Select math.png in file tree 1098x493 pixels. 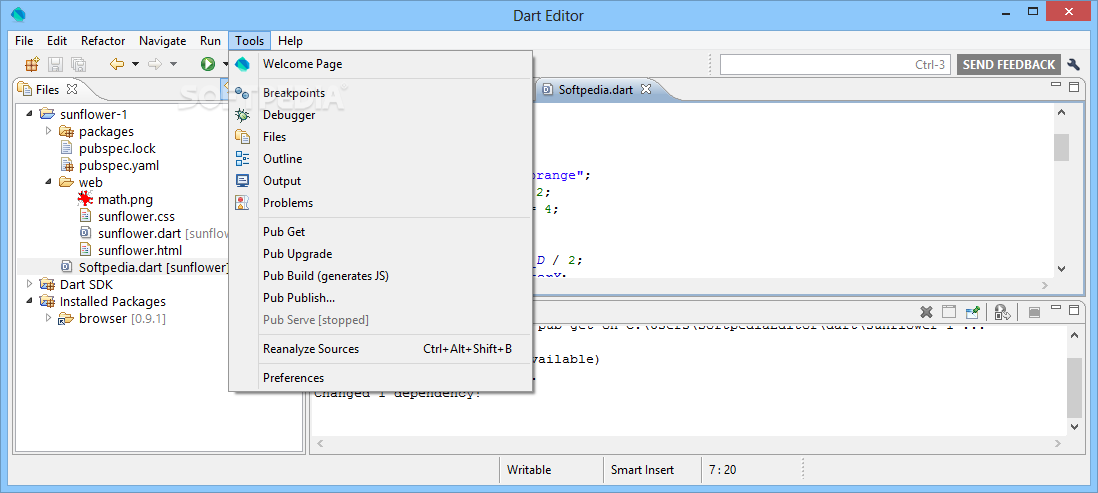pos(125,200)
